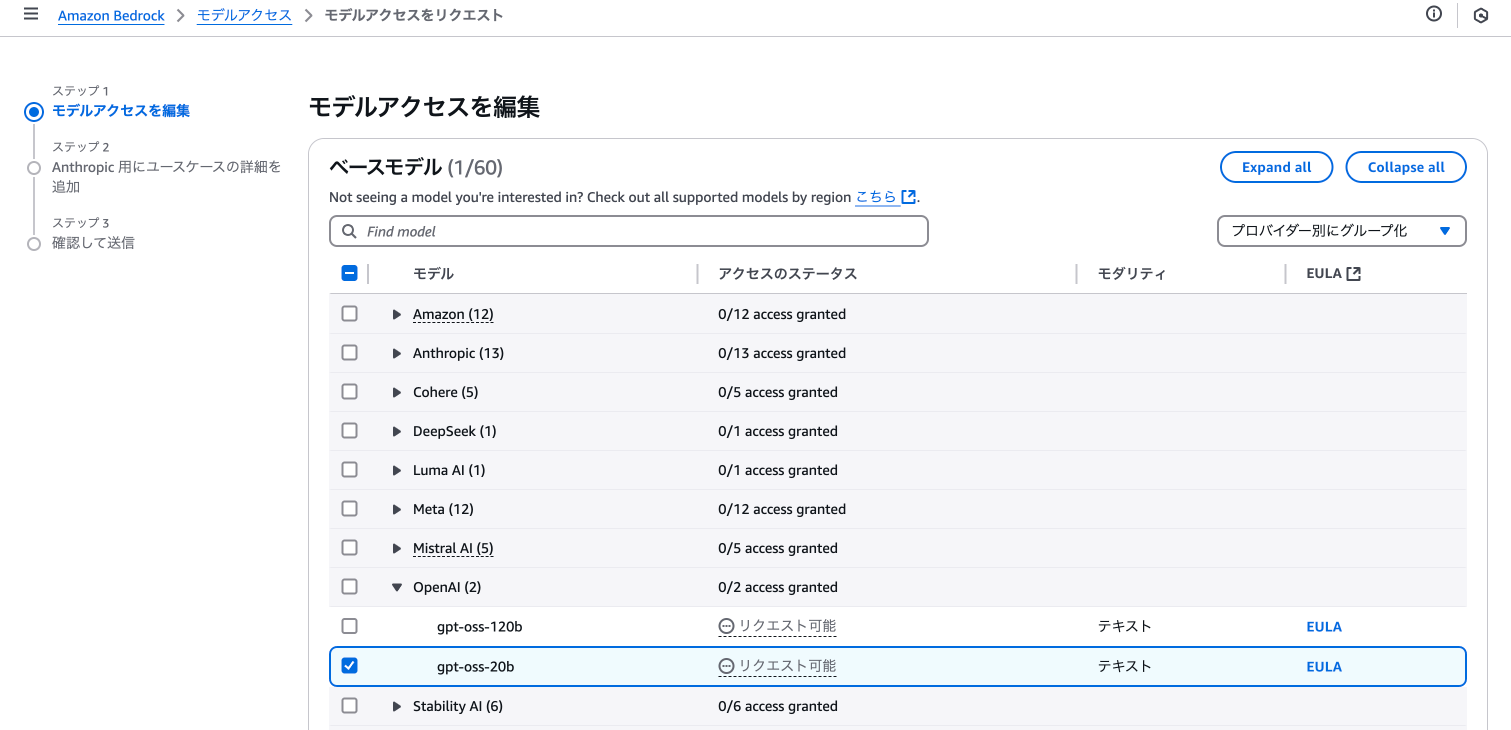
Task: Click the Expand all button
Action: 1276,167
